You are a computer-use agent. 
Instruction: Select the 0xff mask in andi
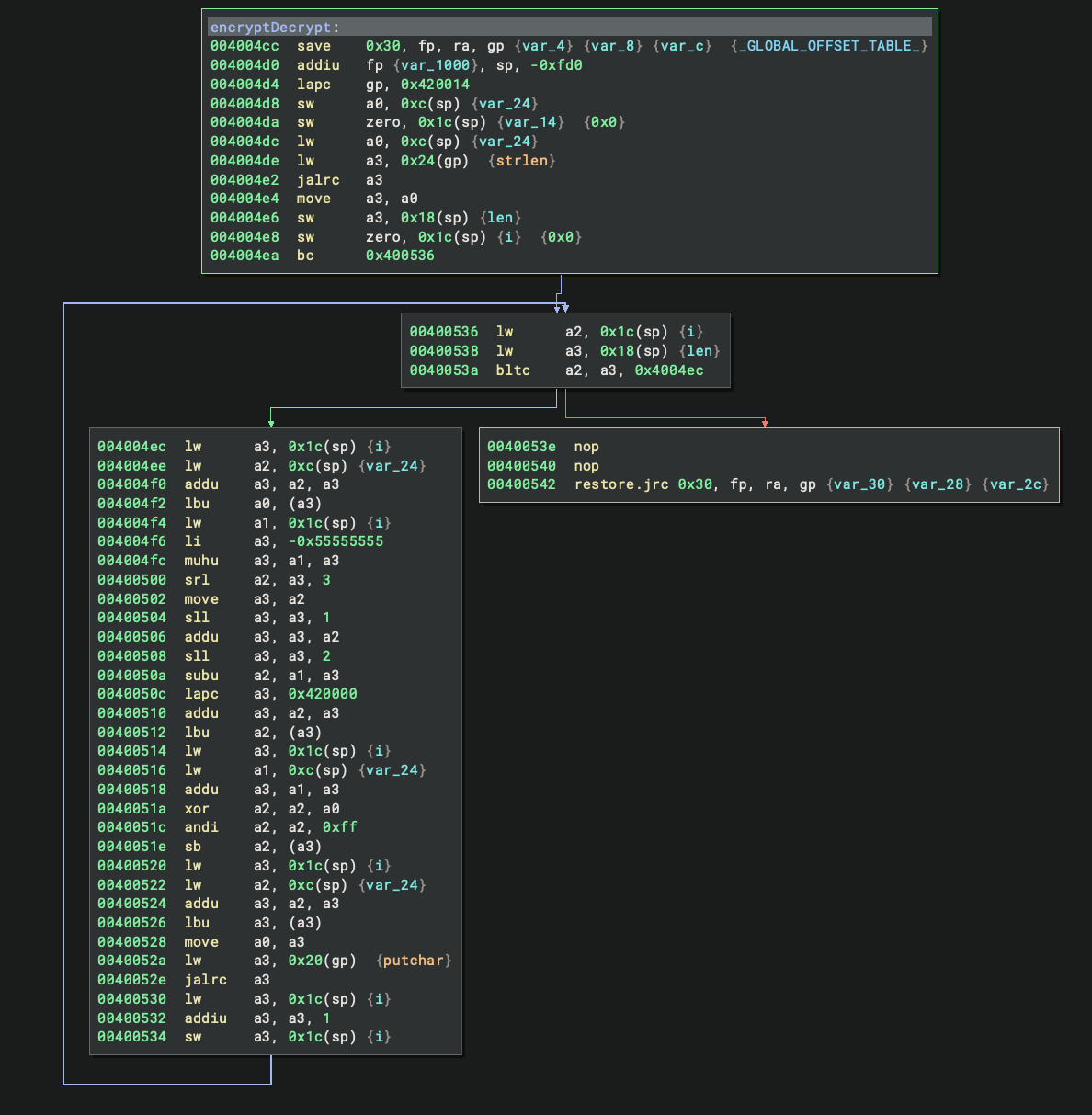(340, 827)
